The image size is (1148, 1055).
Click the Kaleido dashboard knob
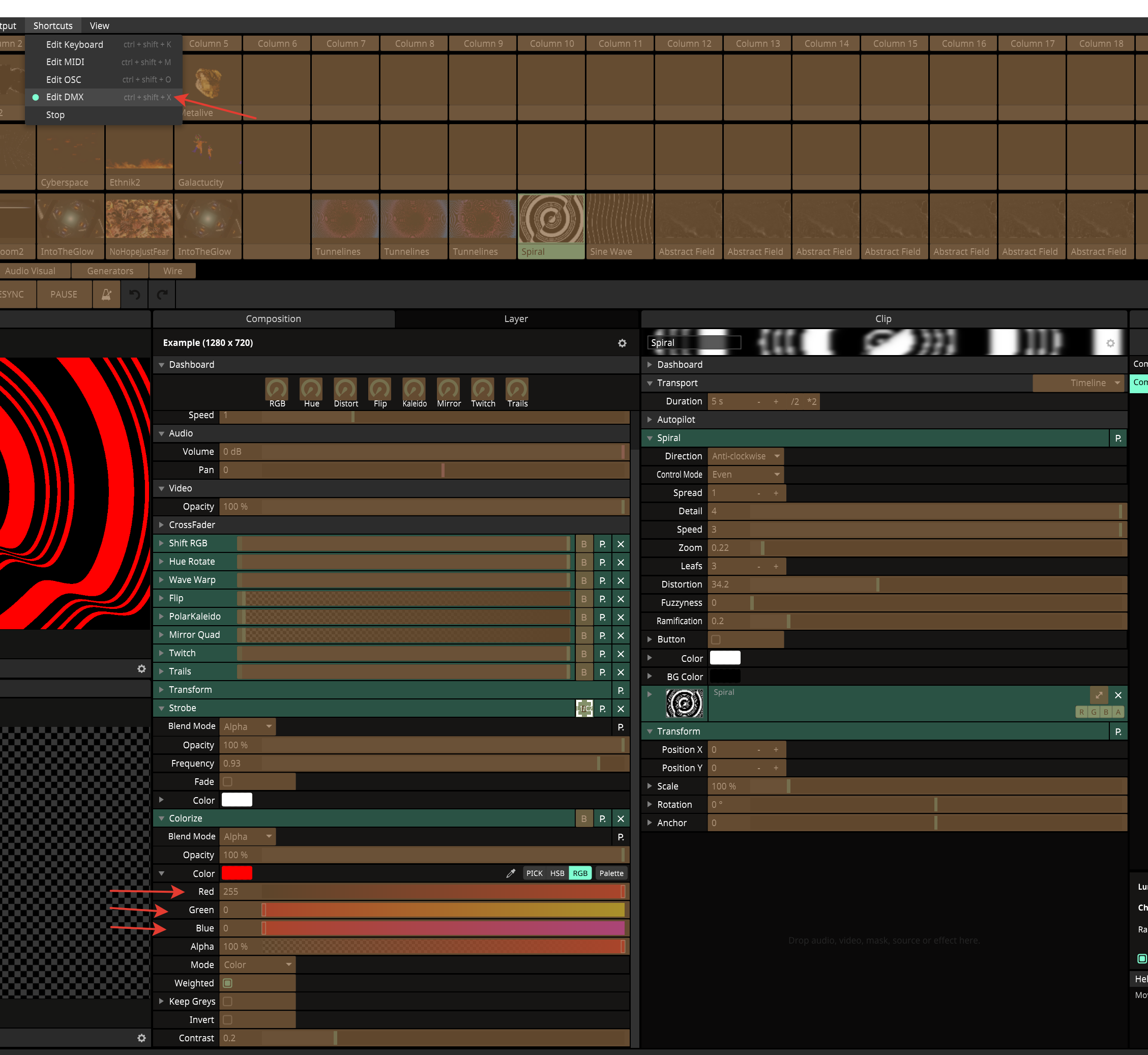pyautogui.click(x=414, y=389)
